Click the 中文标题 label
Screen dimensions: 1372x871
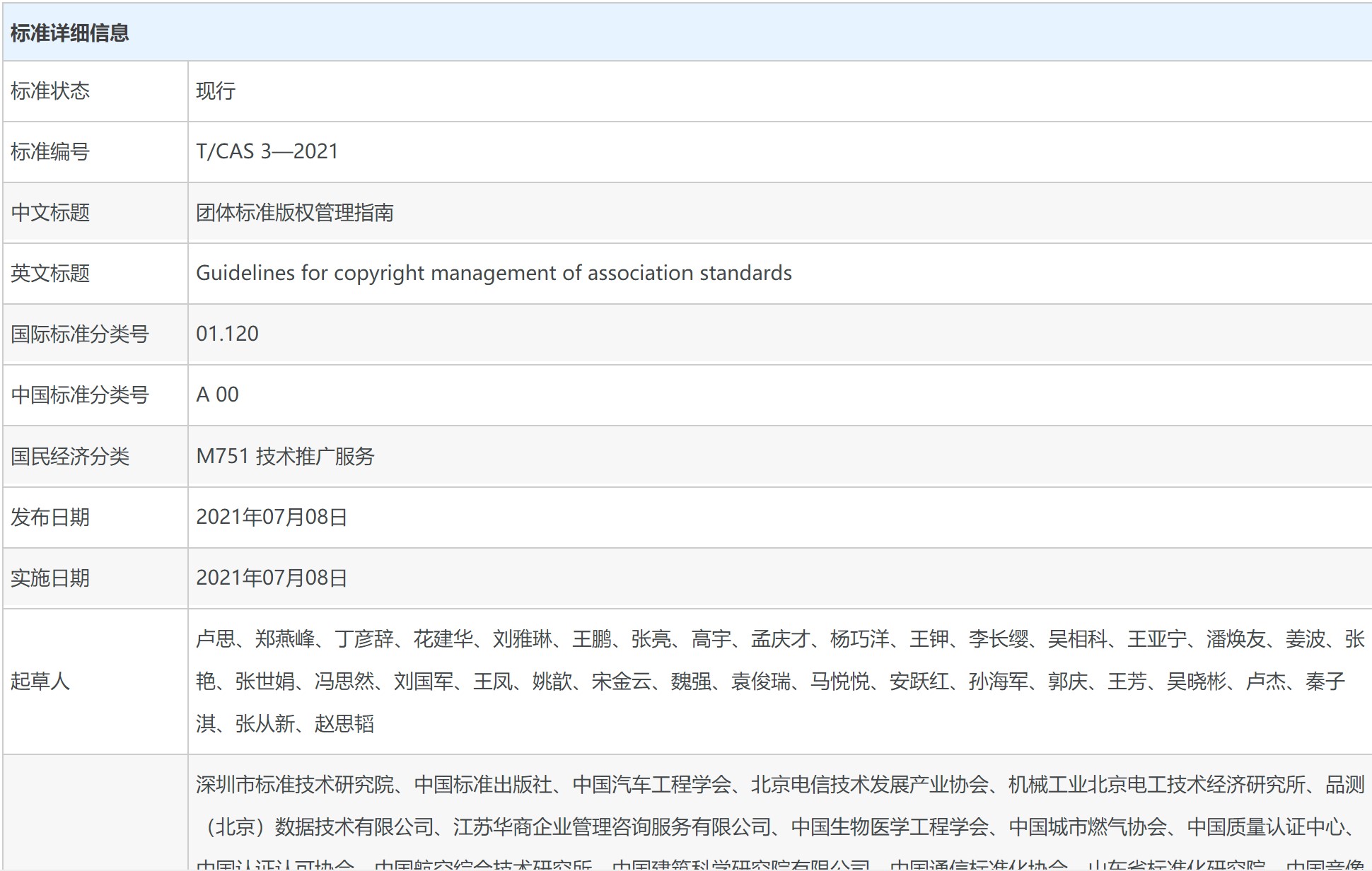tap(50, 213)
